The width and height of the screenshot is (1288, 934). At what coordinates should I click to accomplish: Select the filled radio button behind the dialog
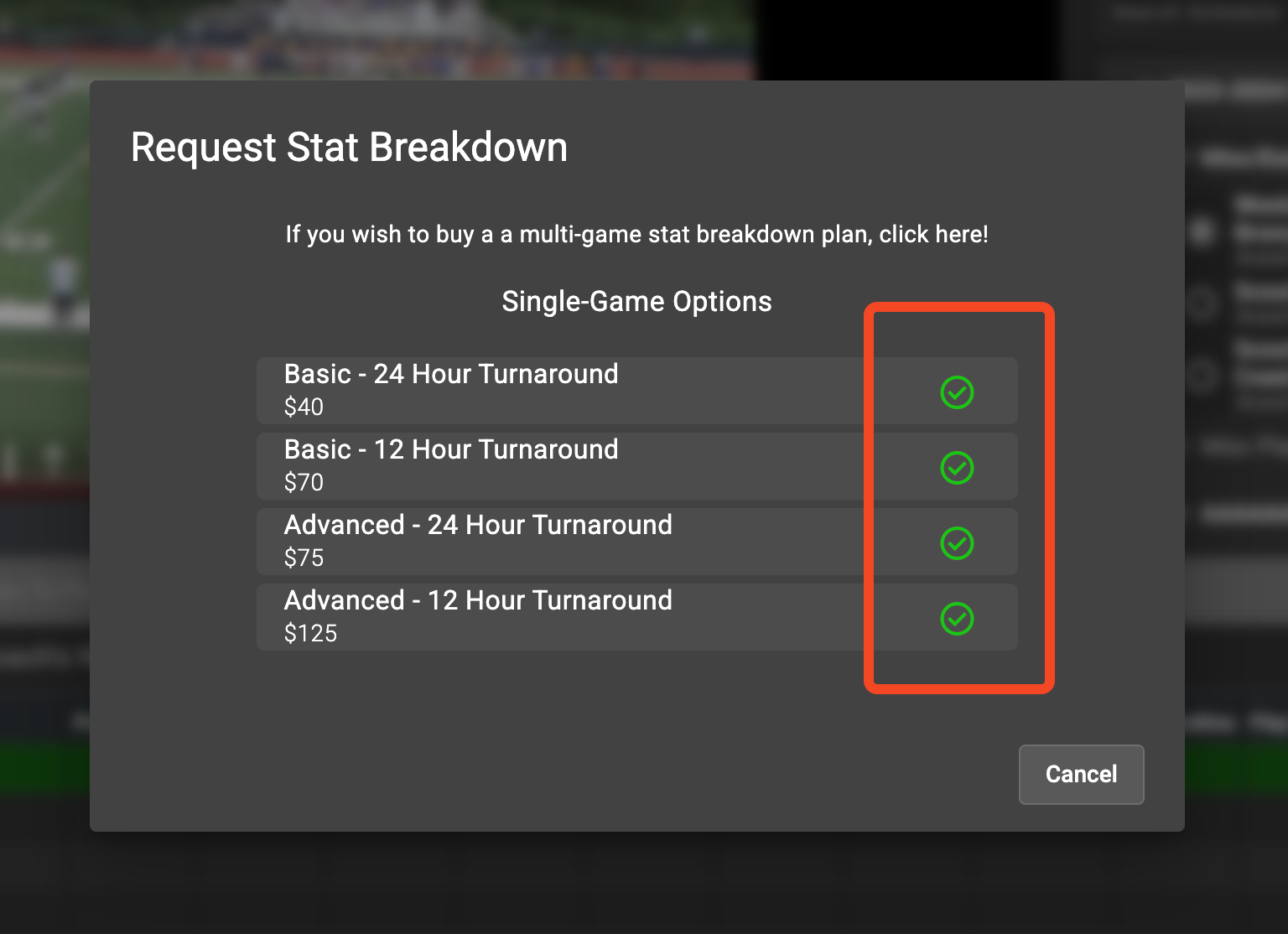(1202, 231)
